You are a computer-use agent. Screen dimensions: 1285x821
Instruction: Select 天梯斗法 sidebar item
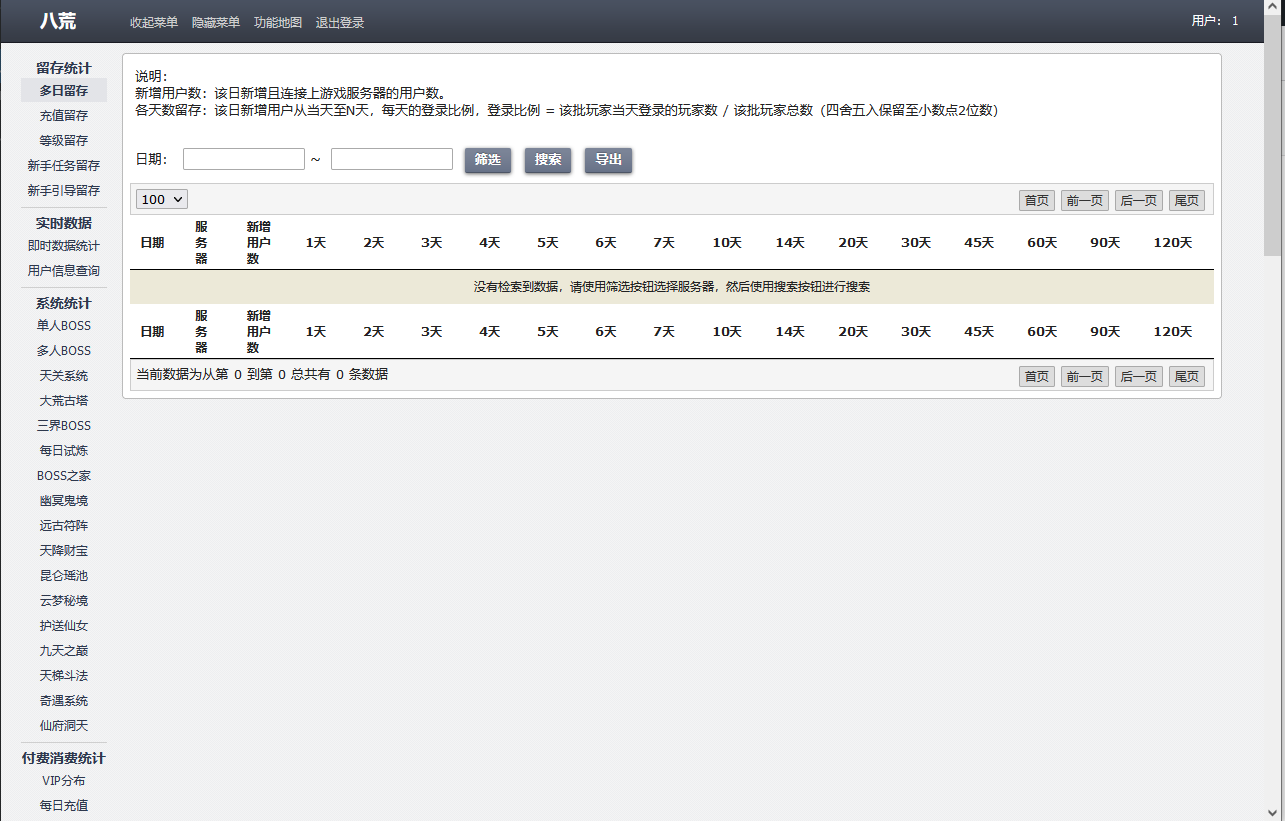pos(64,675)
